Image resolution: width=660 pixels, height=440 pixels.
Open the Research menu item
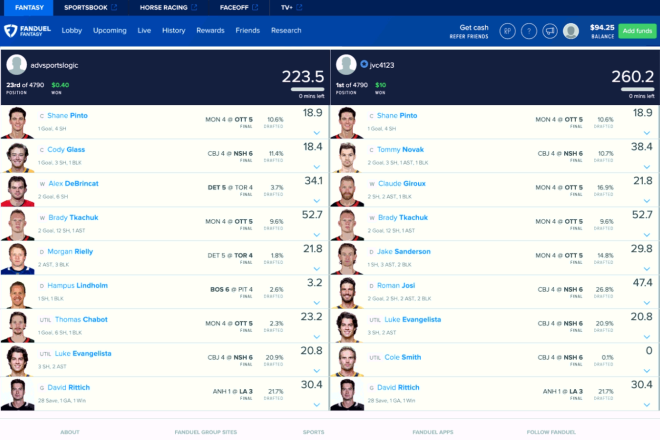286,30
